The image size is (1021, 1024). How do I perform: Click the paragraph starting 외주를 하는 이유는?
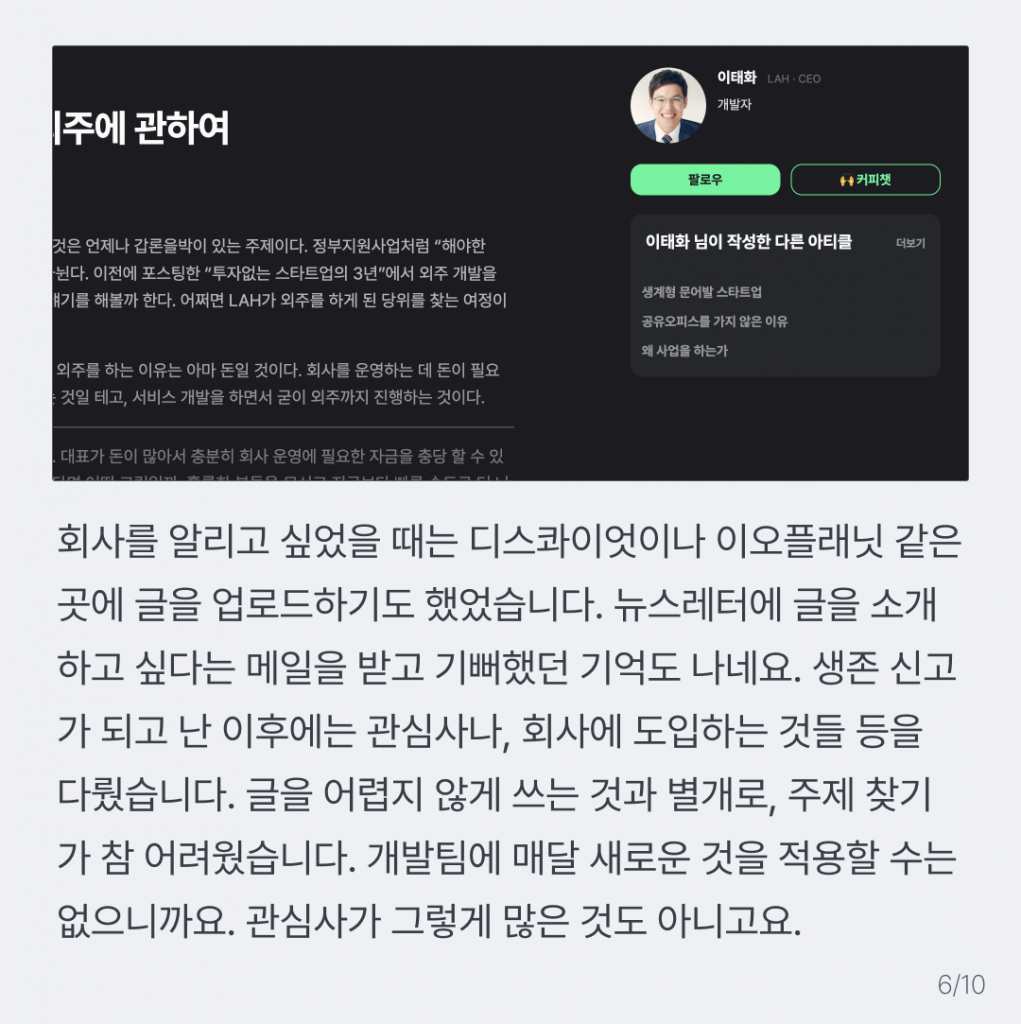coord(276,383)
